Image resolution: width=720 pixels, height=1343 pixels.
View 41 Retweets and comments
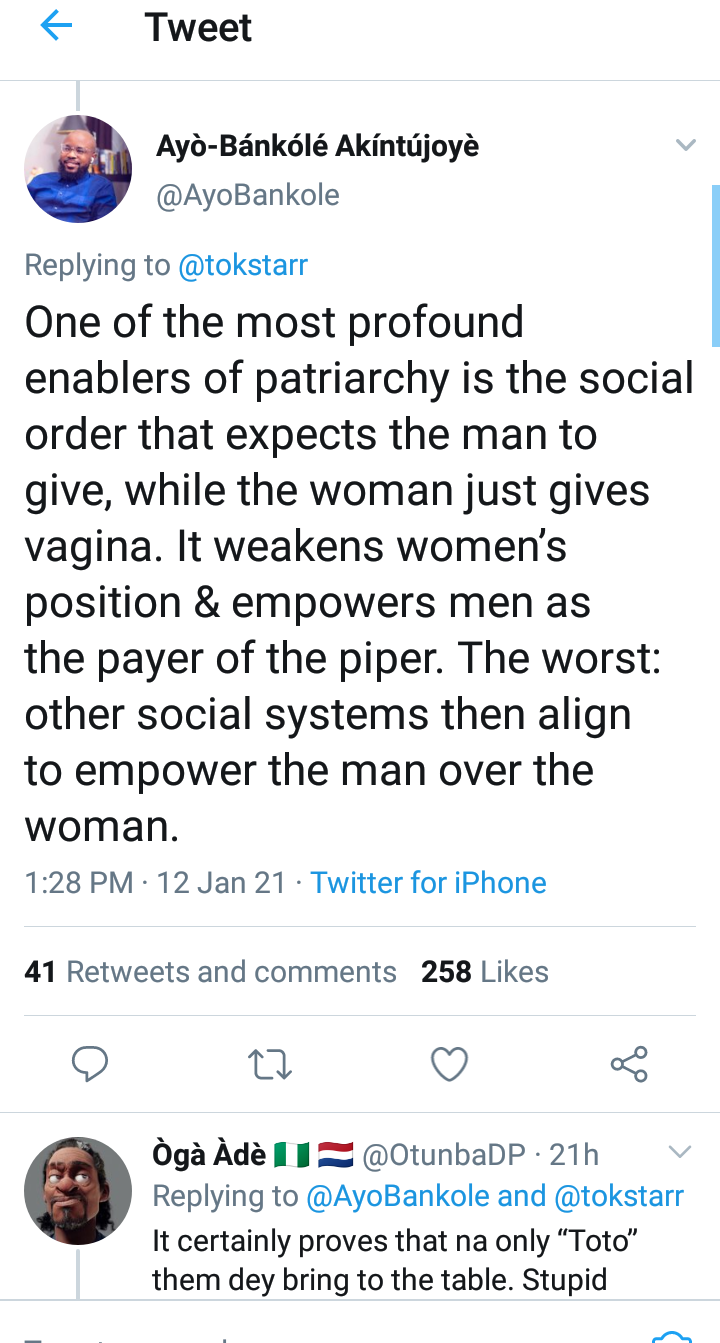tap(210, 972)
